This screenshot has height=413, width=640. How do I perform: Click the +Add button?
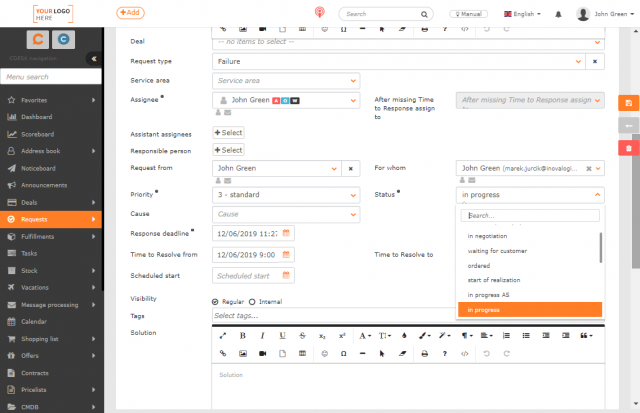pyautogui.click(x=130, y=13)
